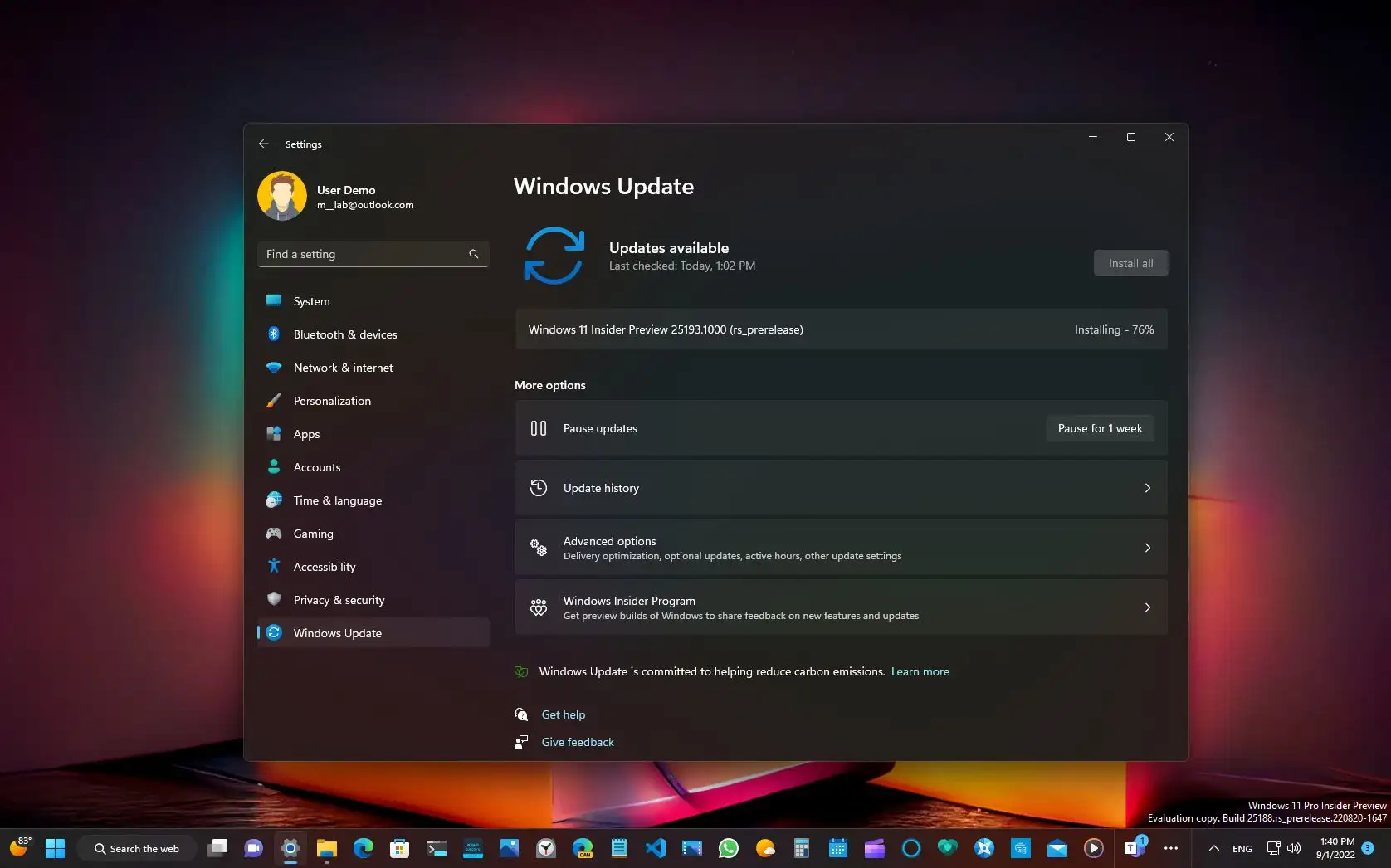Open Personalization category
1391x868 pixels.
(x=373, y=401)
